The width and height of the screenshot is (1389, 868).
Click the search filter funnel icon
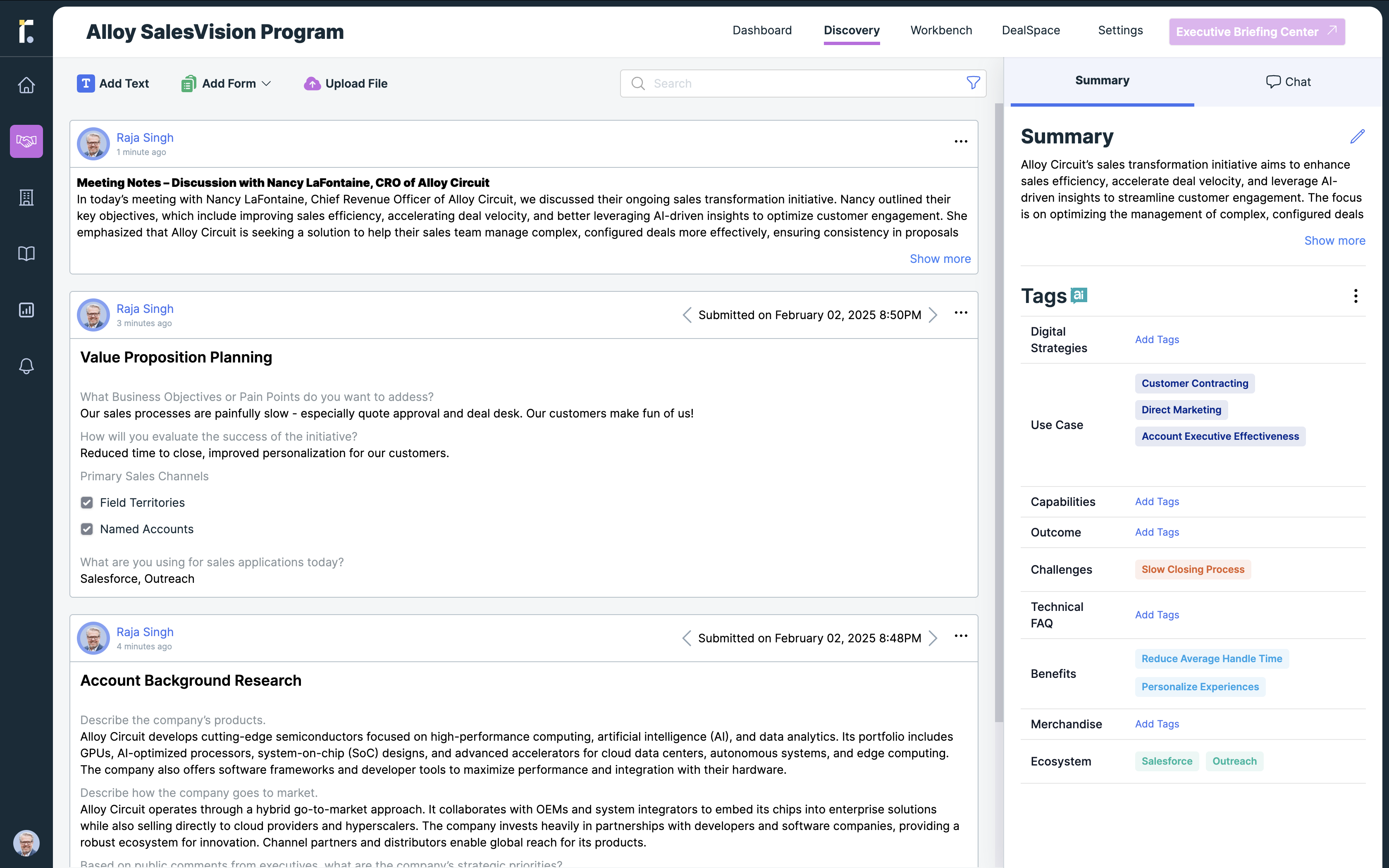(973, 83)
